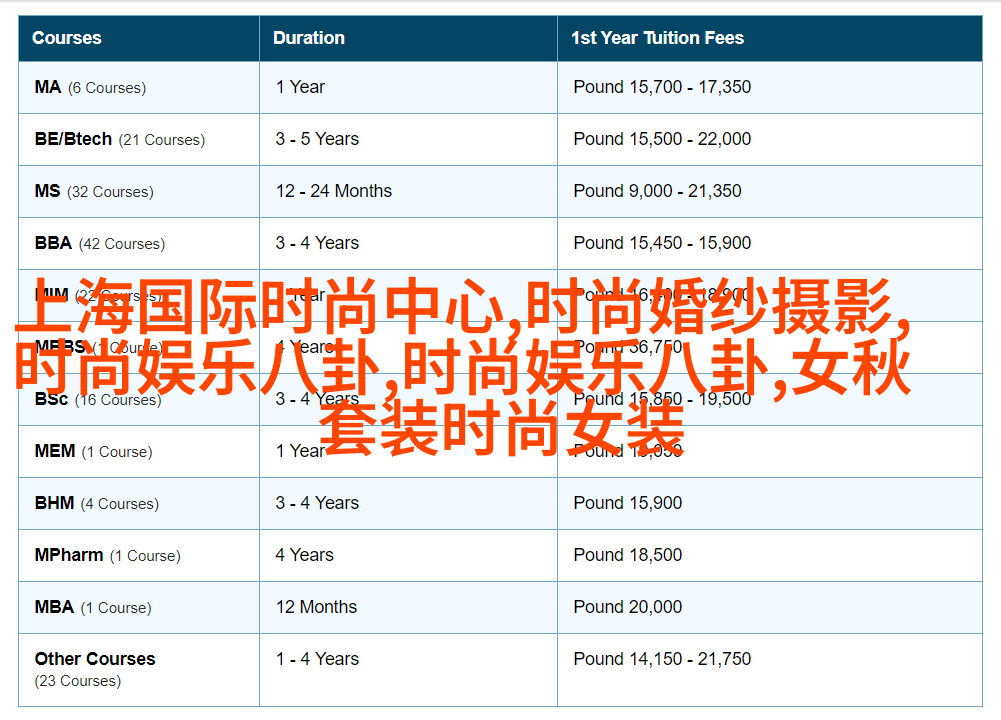The image size is (1001, 720).
Task: Click the Courses column header
Action: point(67,38)
